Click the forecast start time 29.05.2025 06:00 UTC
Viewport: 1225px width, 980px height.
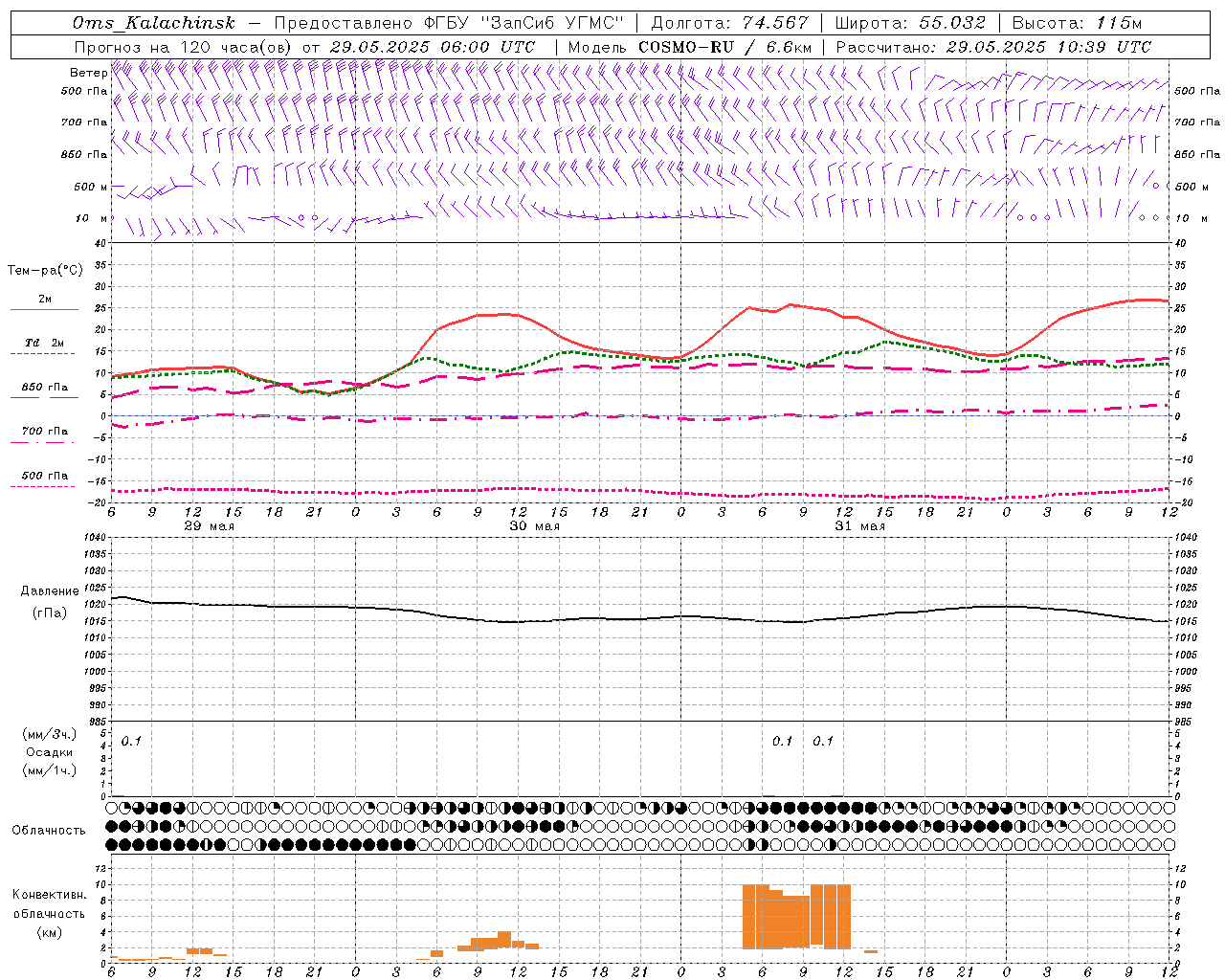tap(433, 47)
